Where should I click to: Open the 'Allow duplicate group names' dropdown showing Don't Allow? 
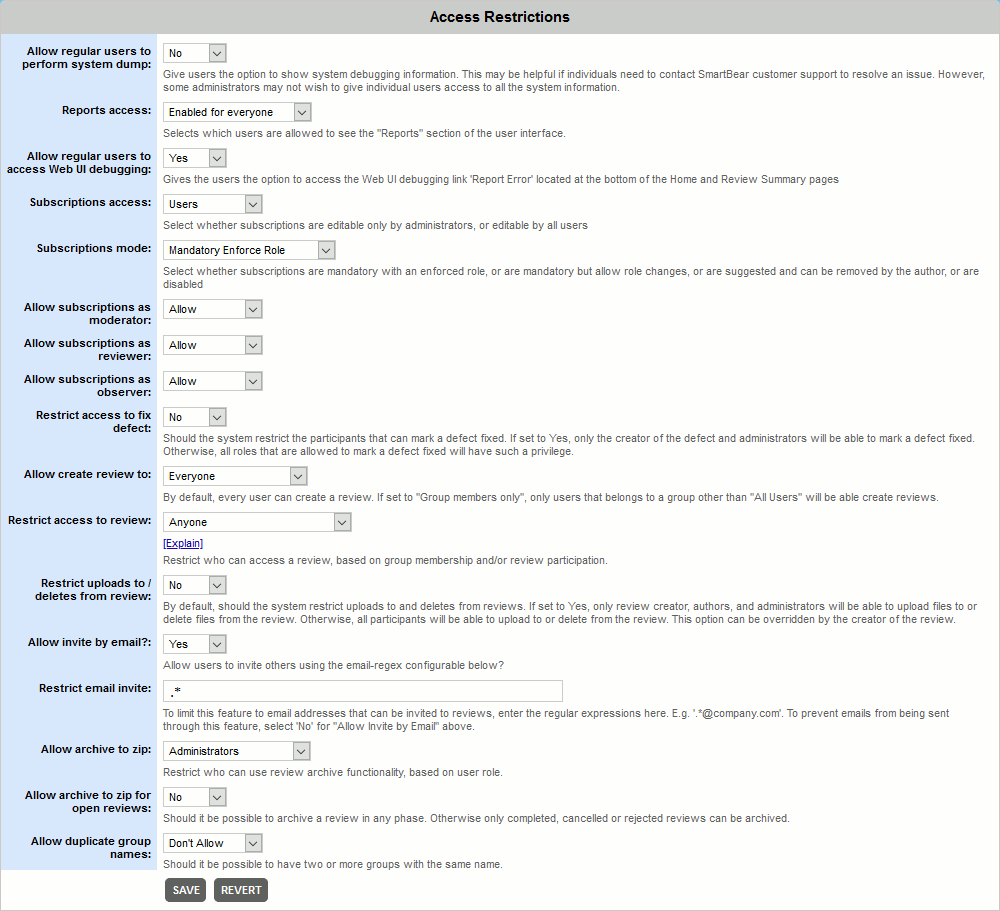coord(212,843)
